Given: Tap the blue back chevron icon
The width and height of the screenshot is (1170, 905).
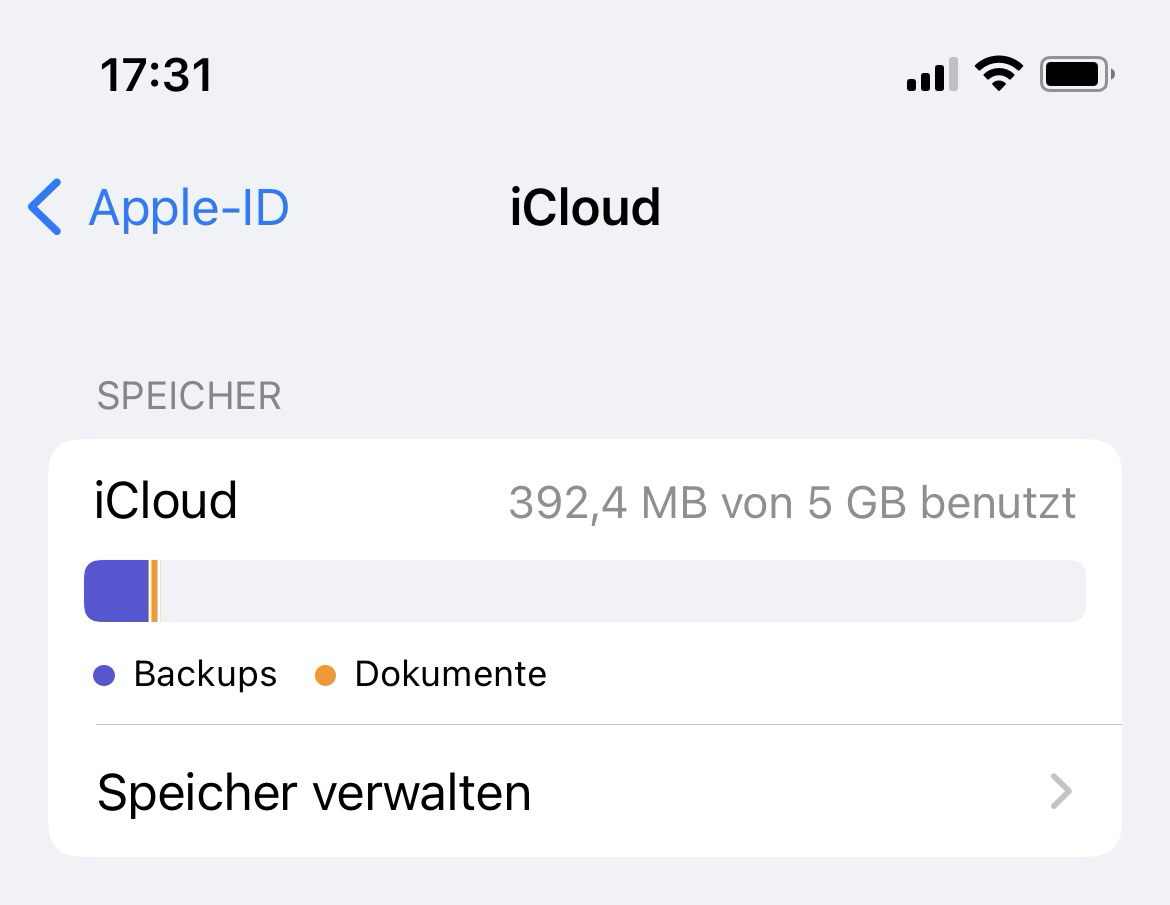Looking at the screenshot, I should (45, 207).
